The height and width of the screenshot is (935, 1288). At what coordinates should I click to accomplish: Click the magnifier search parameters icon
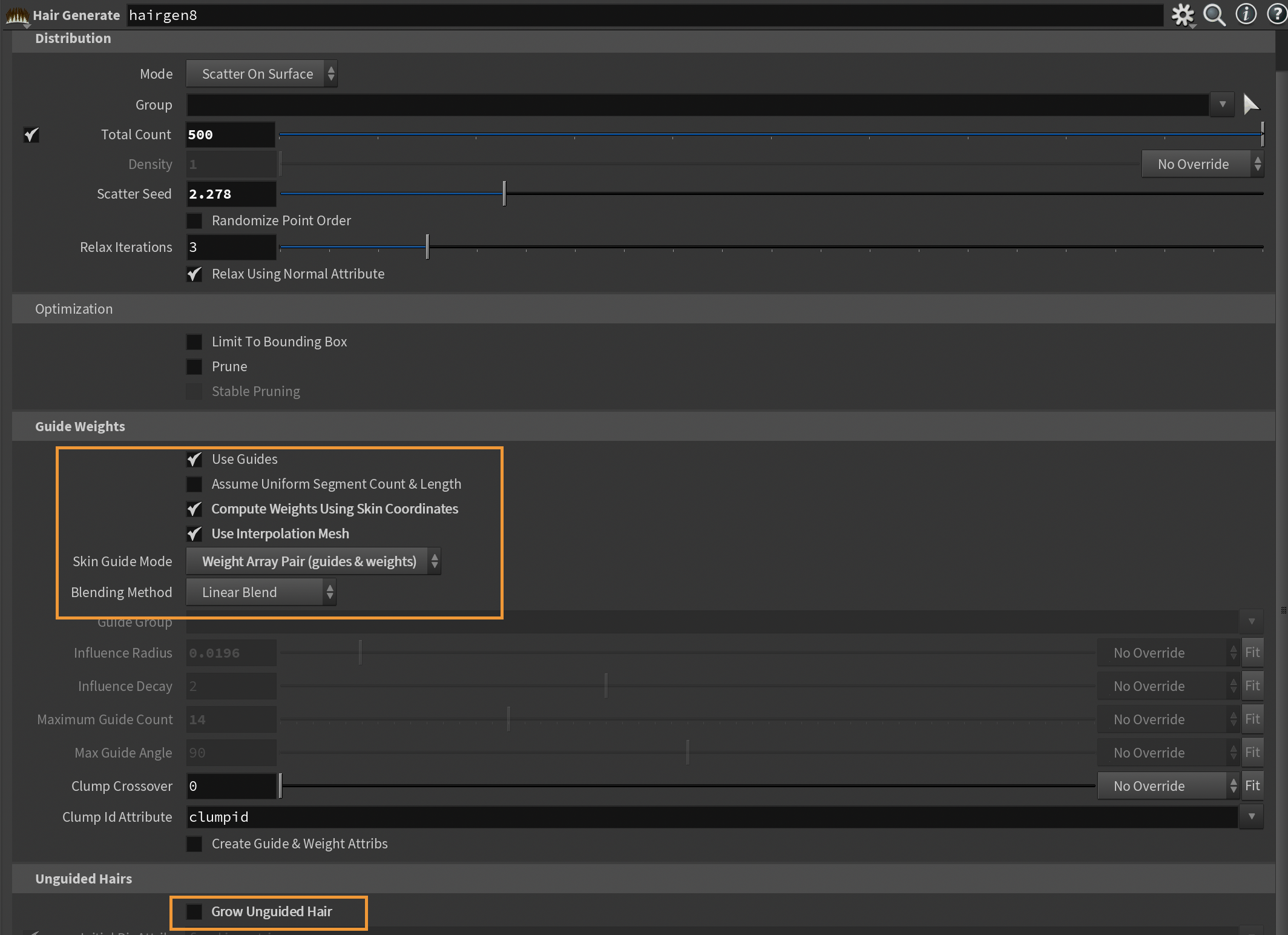pyautogui.click(x=1214, y=15)
